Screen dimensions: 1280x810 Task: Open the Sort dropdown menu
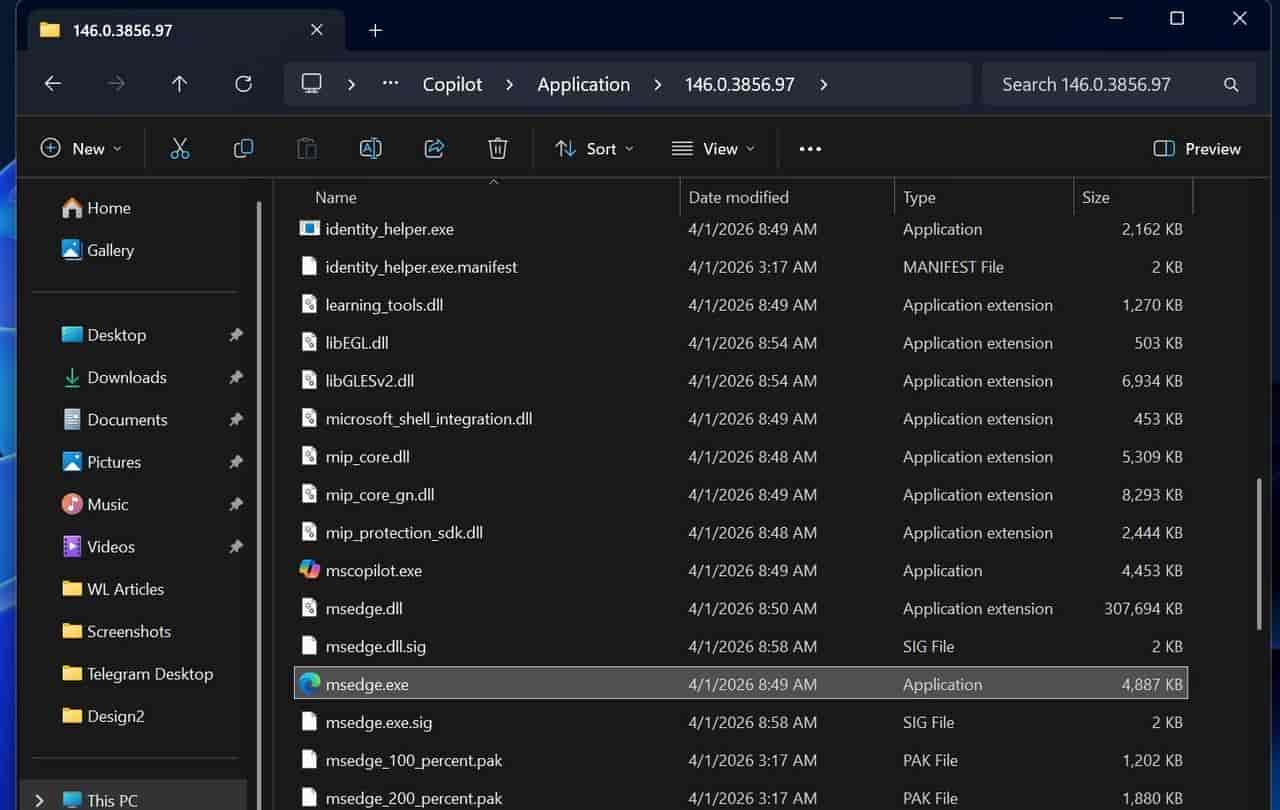tap(595, 149)
